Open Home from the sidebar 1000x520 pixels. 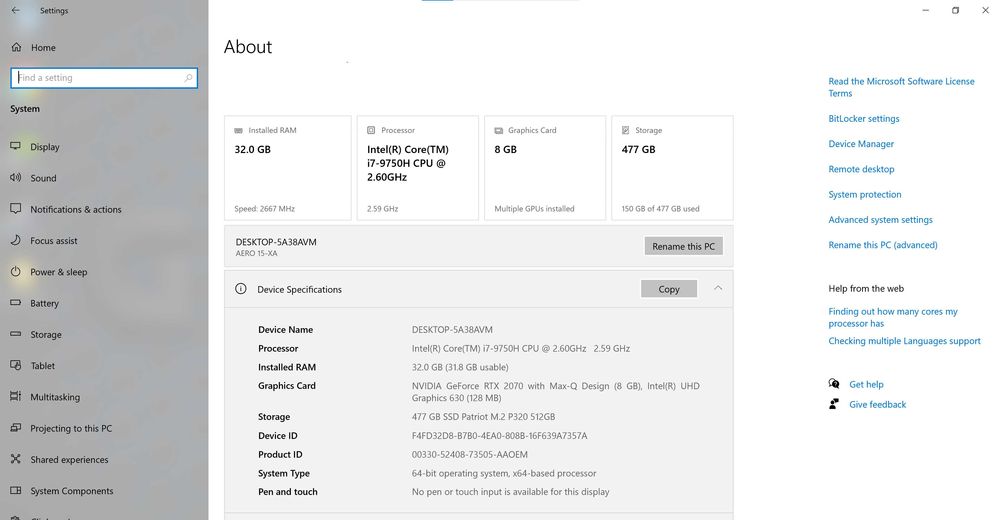43,48
